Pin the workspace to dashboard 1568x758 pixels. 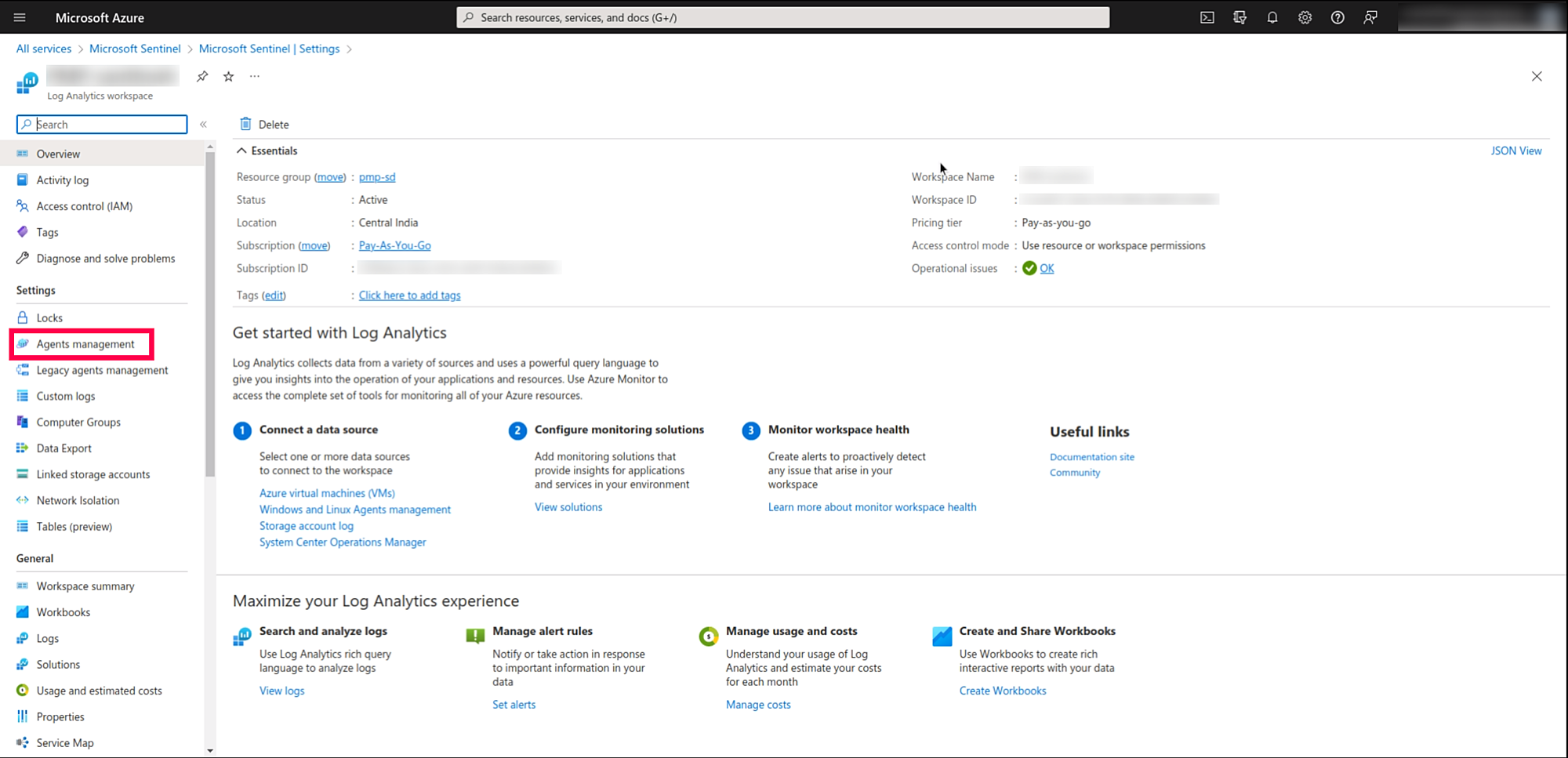pyautogui.click(x=202, y=76)
